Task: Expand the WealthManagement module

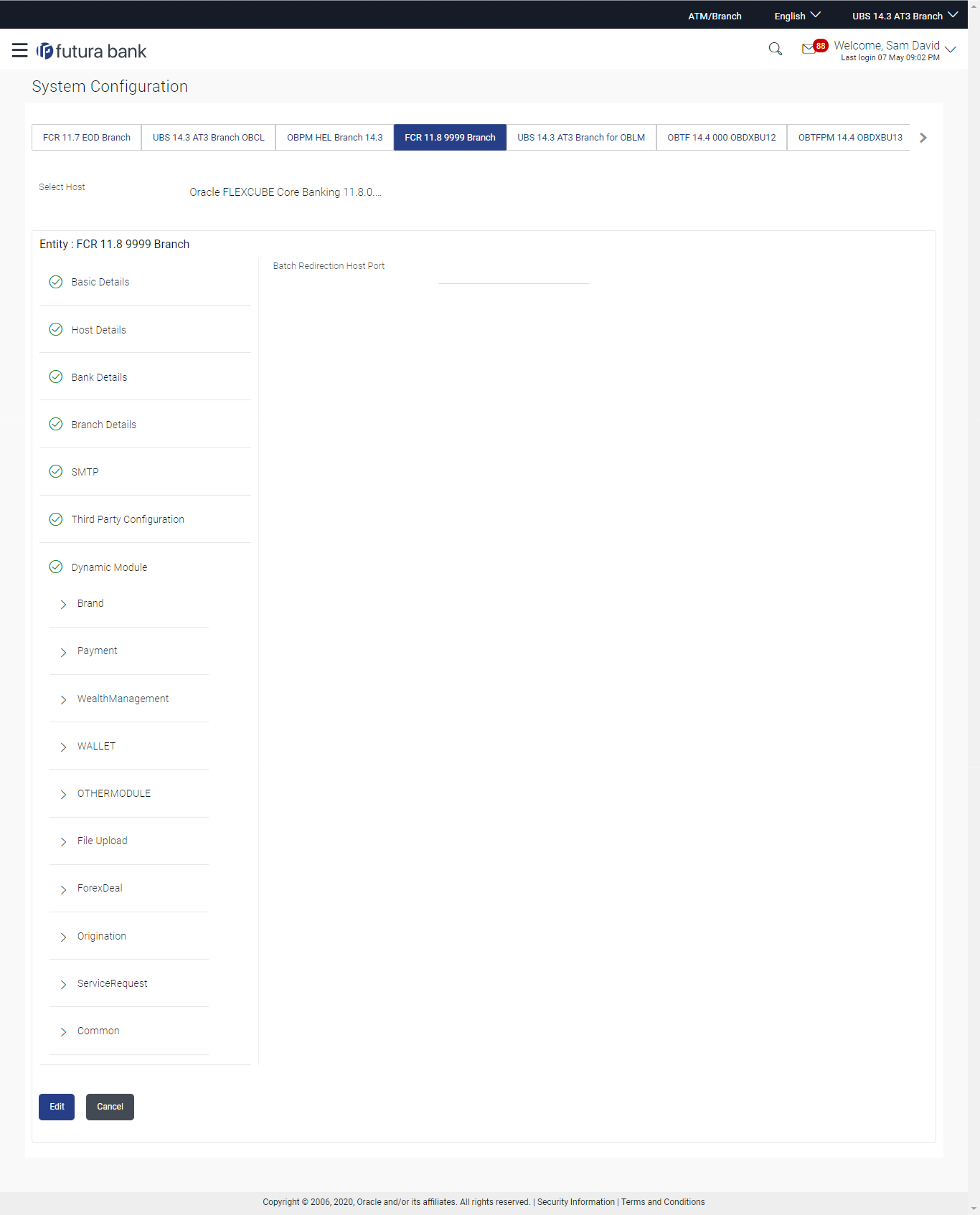Action: pos(63,699)
